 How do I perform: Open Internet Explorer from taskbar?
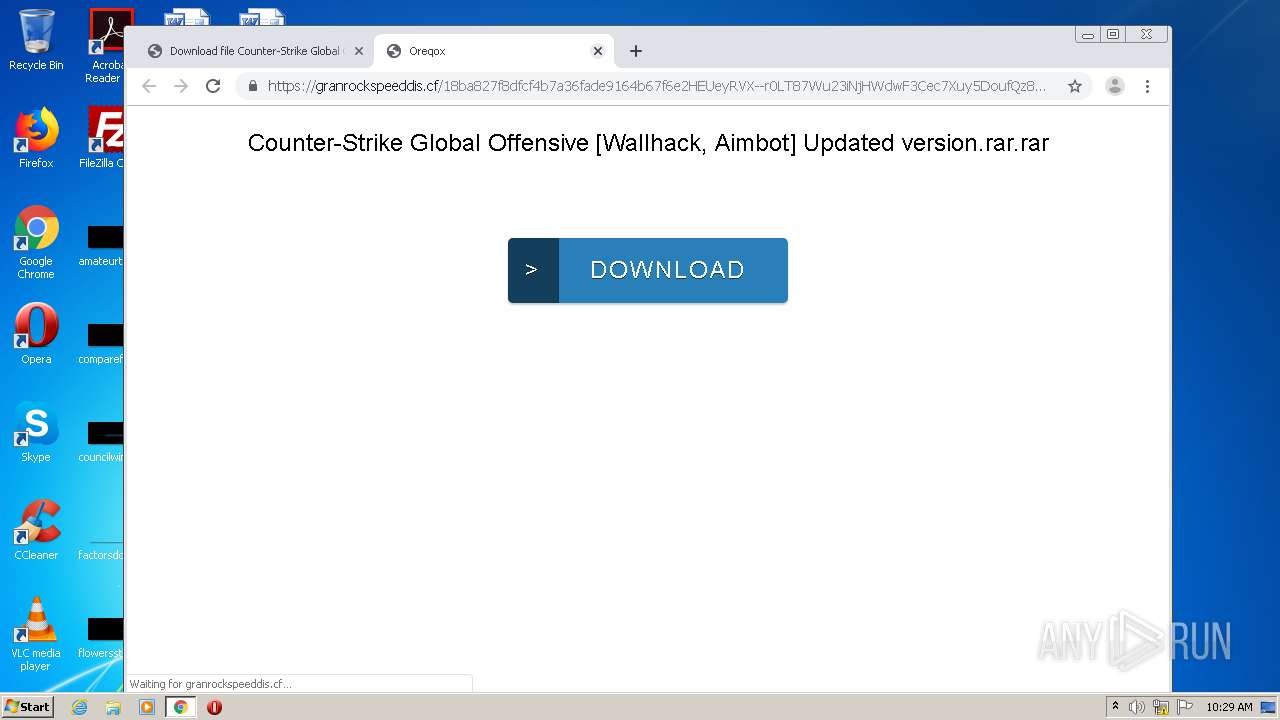pyautogui.click(x=79, y=707)
